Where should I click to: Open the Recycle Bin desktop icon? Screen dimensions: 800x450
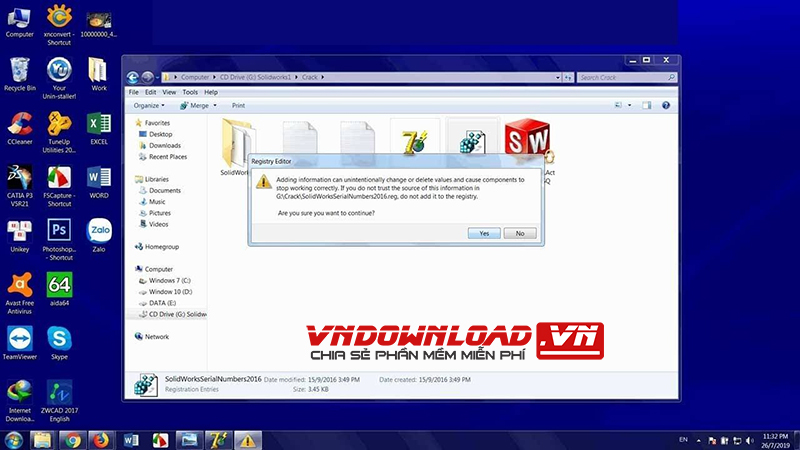point(20,74)
